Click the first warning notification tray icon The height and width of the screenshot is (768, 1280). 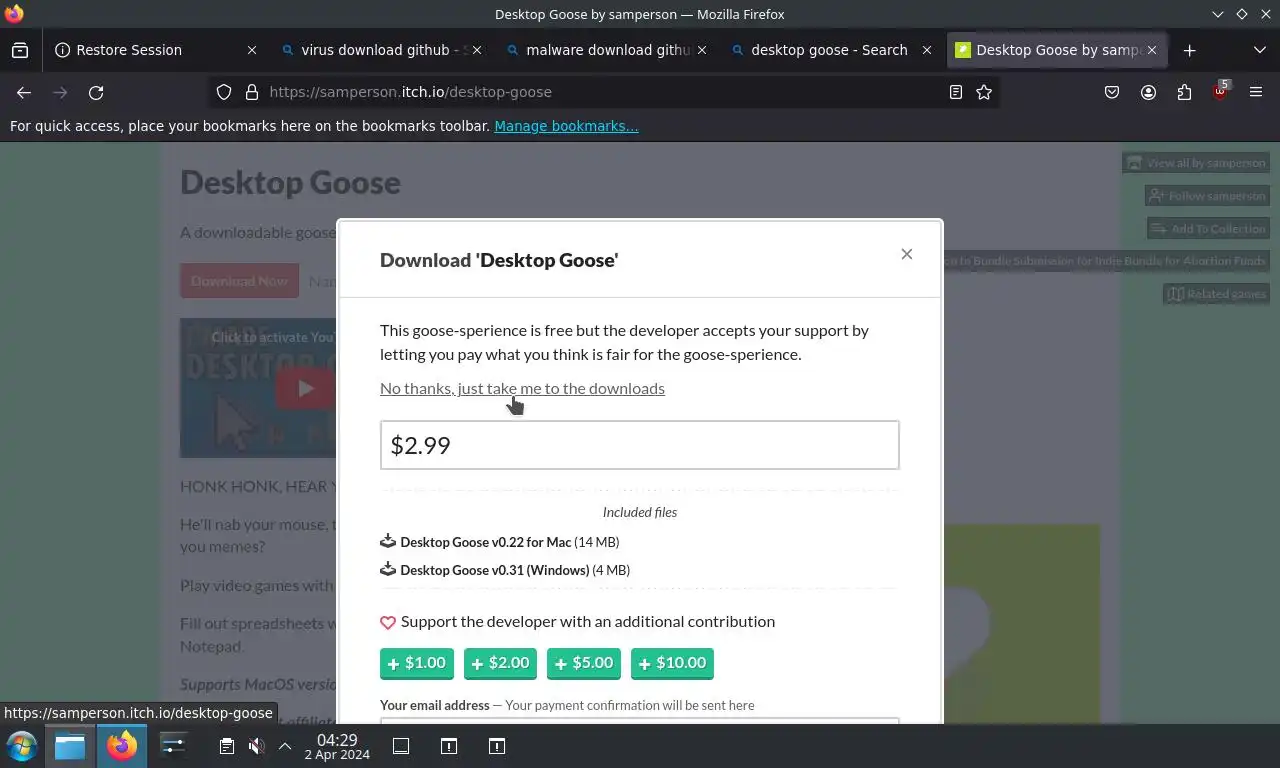coord(449,746)
